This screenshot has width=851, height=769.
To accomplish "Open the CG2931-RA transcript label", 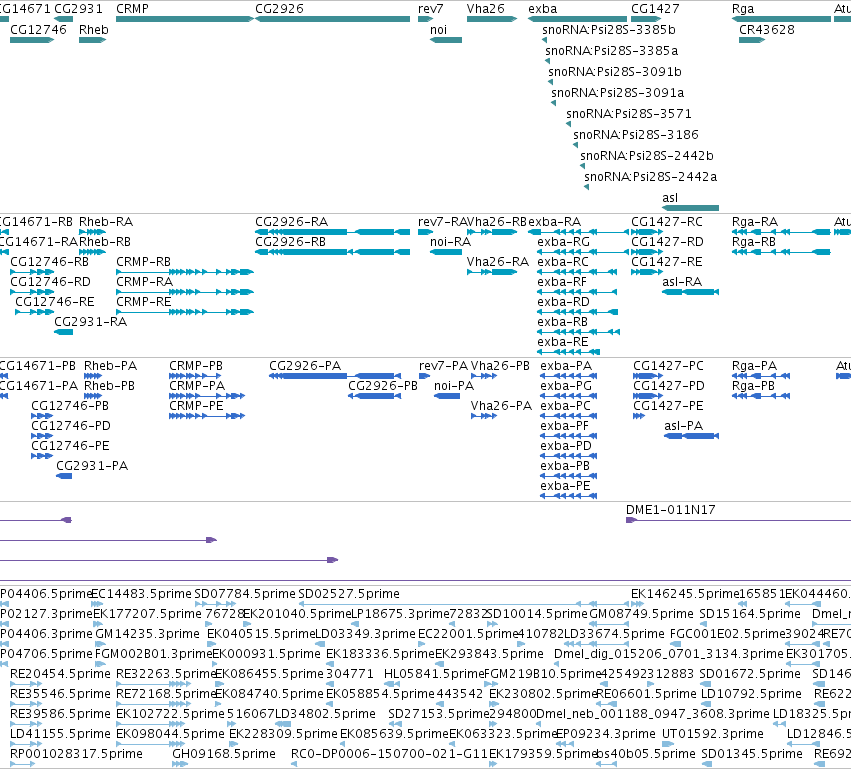I will click(91, 322).
